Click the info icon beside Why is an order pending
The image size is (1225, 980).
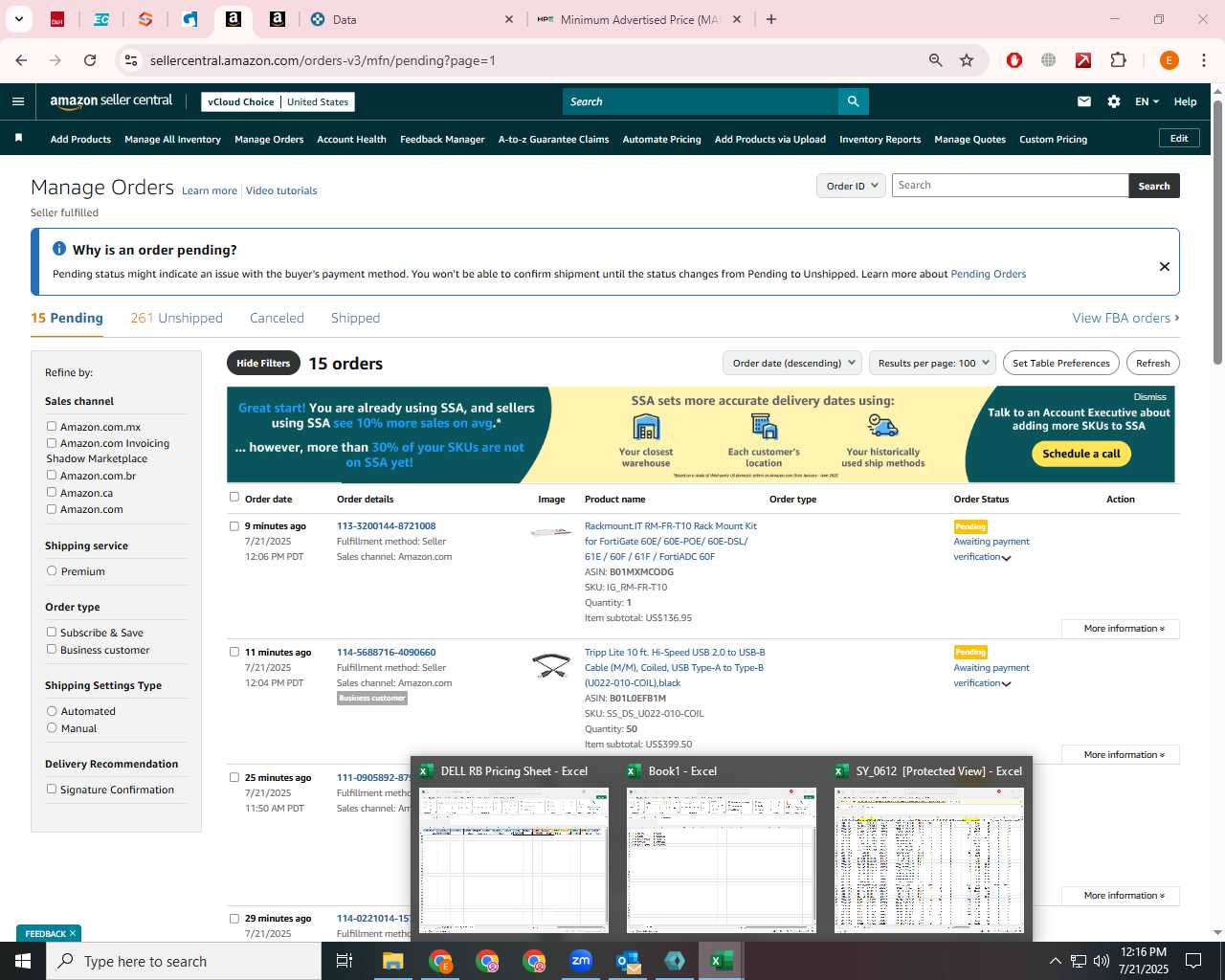59,249
